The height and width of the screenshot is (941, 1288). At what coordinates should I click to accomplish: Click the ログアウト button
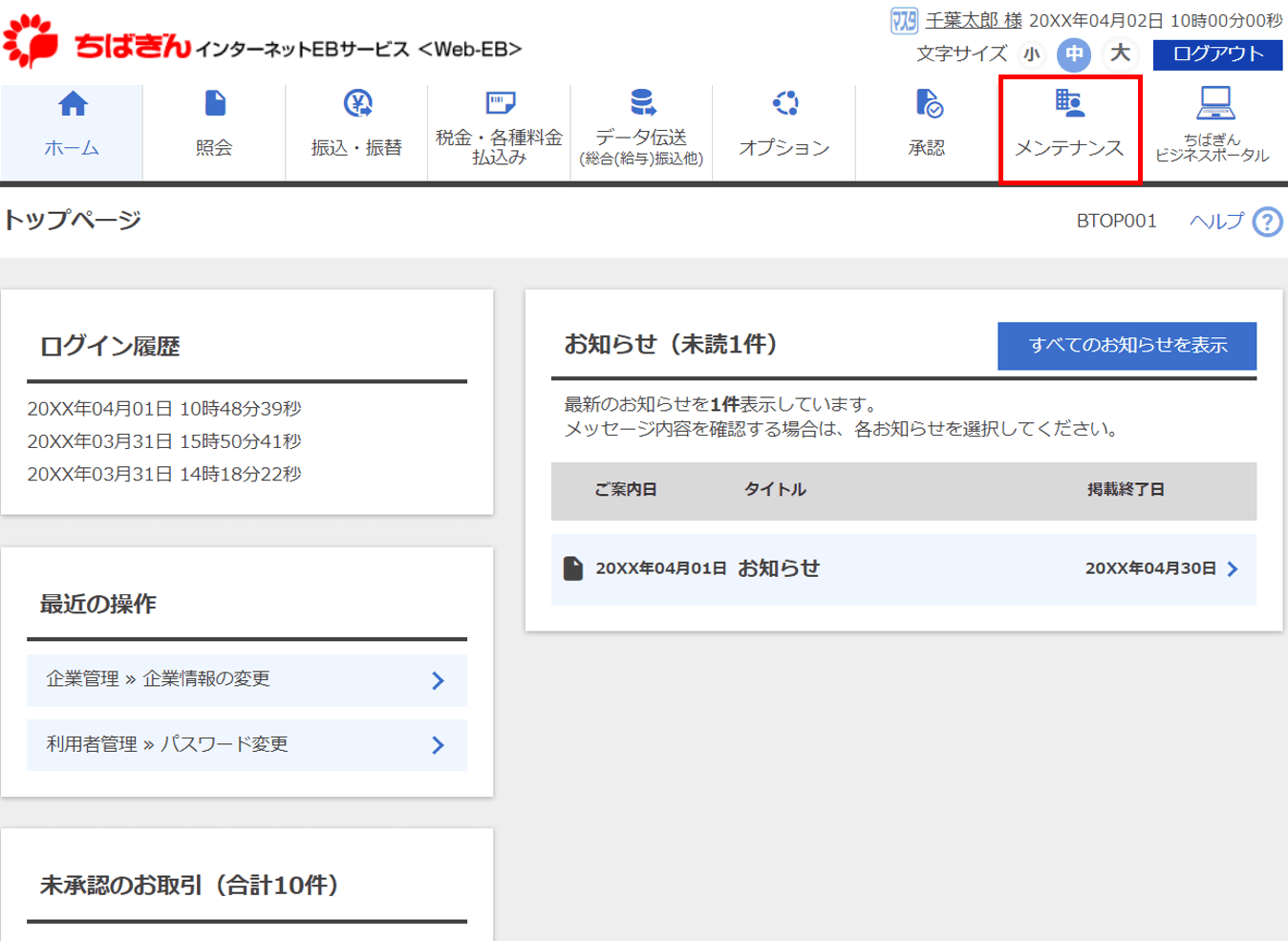1217,54
